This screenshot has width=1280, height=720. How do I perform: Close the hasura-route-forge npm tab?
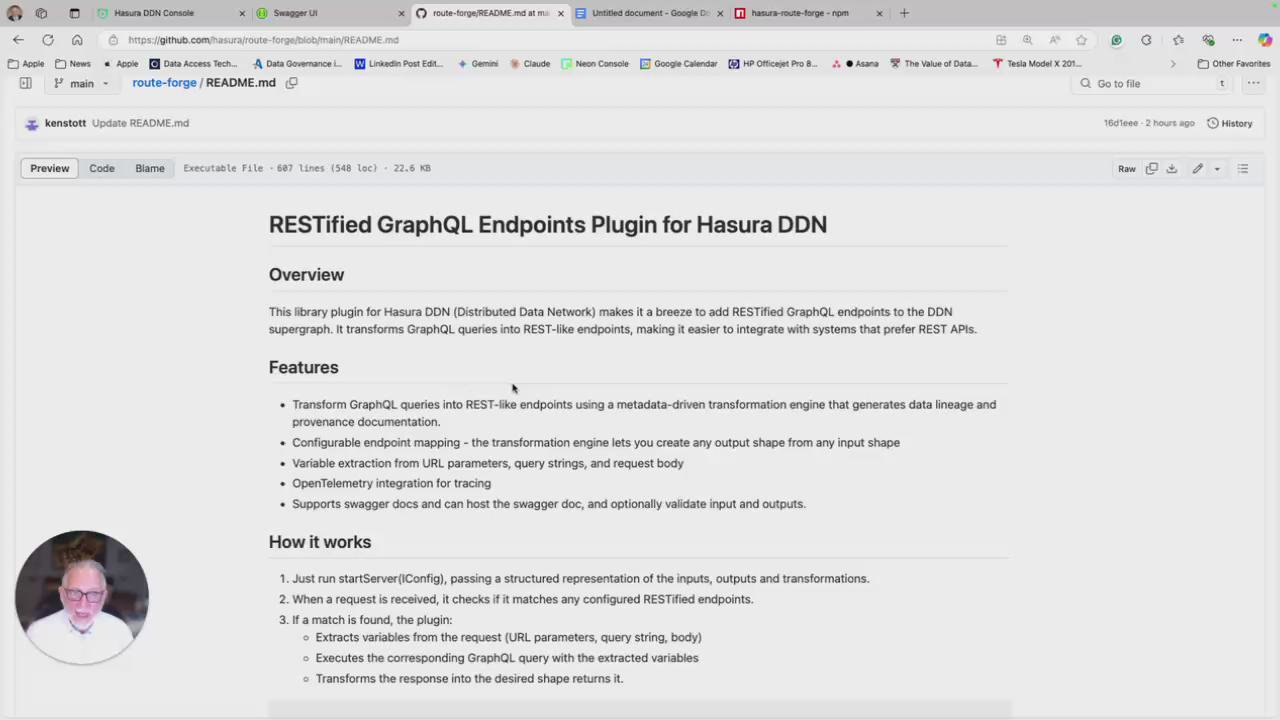click(x=879, y=13)
